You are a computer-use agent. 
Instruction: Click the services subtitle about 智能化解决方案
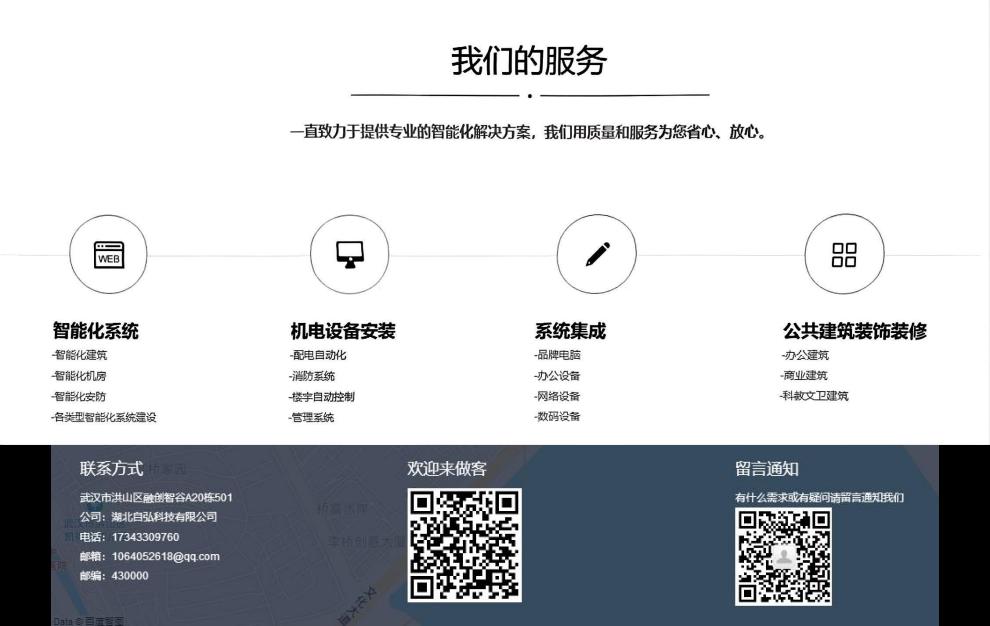tap(528, 132)
